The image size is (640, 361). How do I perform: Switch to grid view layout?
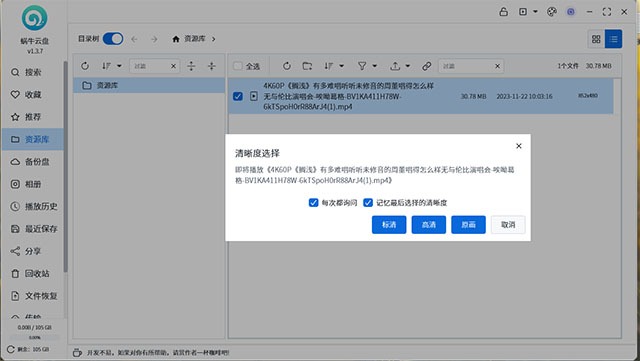[596, 39]
